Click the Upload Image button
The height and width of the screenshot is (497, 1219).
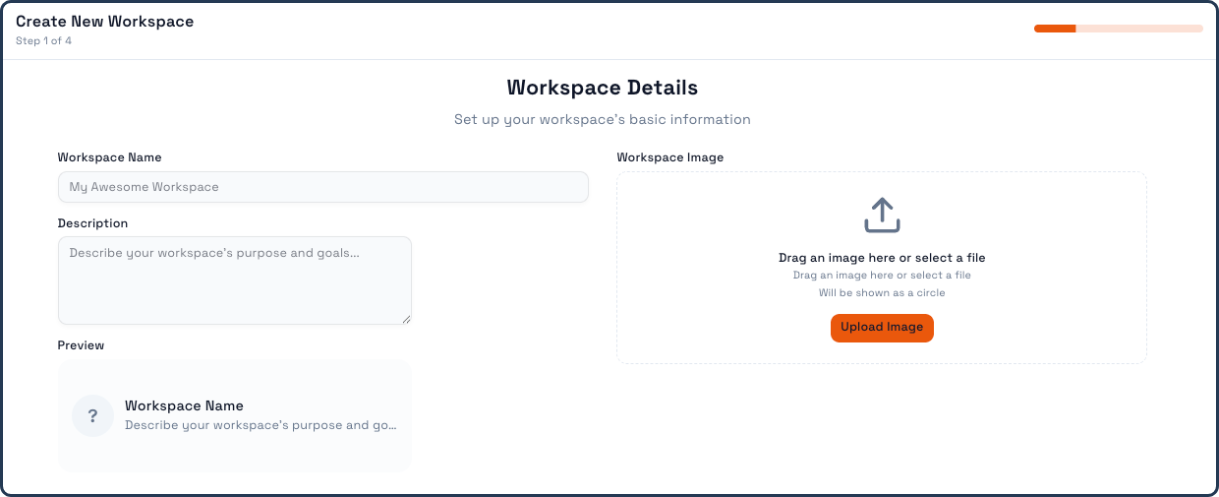click(x=882, y=328)
